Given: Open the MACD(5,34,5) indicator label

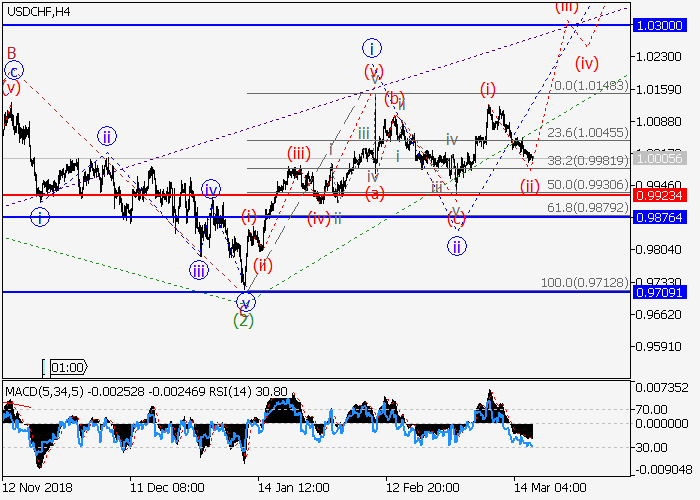Looking at the screenshot, I should coord(45,389).
